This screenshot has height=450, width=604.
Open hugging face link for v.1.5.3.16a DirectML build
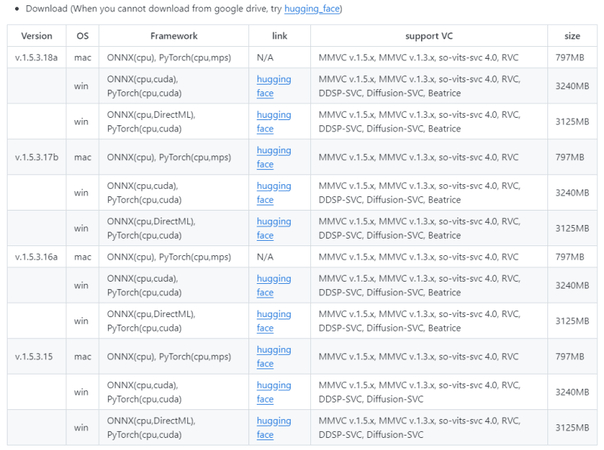(x=273, y=320)
